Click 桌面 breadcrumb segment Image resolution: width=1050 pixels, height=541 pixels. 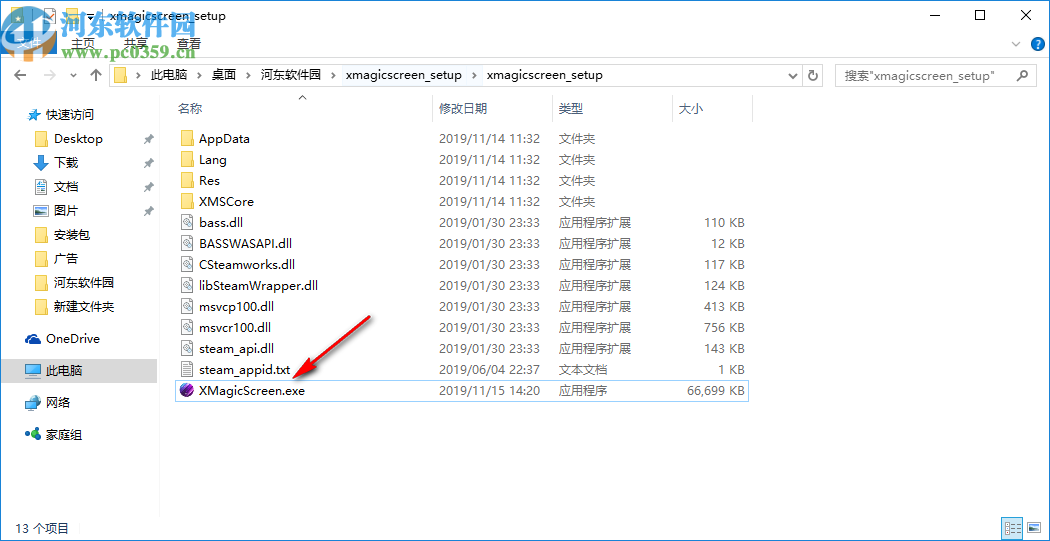pyautogui.click(x=224, y=75)
